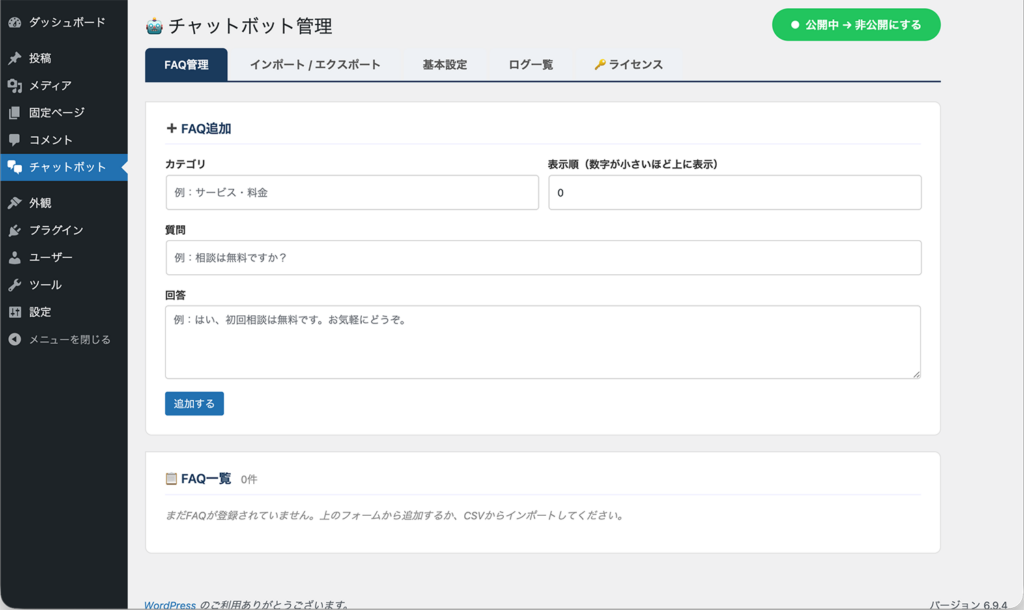Select the チャットボット robot icon in sidebar

point(14,167)
